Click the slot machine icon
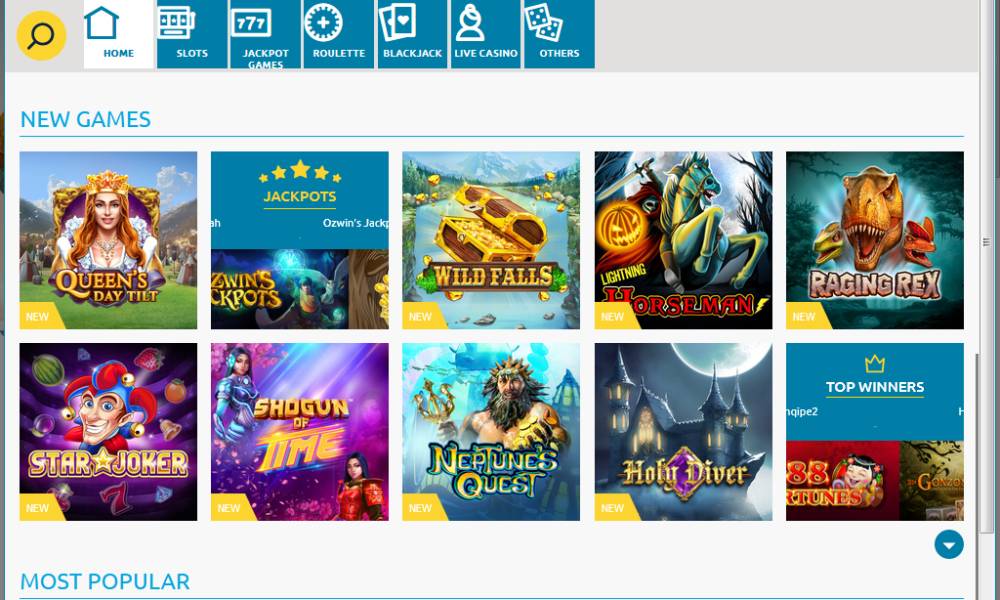Image resolution: width=1000 pixels, height=600 pixels. [175, 23]
